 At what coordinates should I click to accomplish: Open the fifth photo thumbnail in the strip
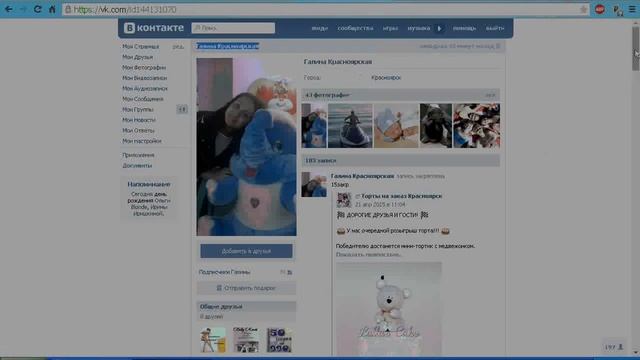point(476,126)
